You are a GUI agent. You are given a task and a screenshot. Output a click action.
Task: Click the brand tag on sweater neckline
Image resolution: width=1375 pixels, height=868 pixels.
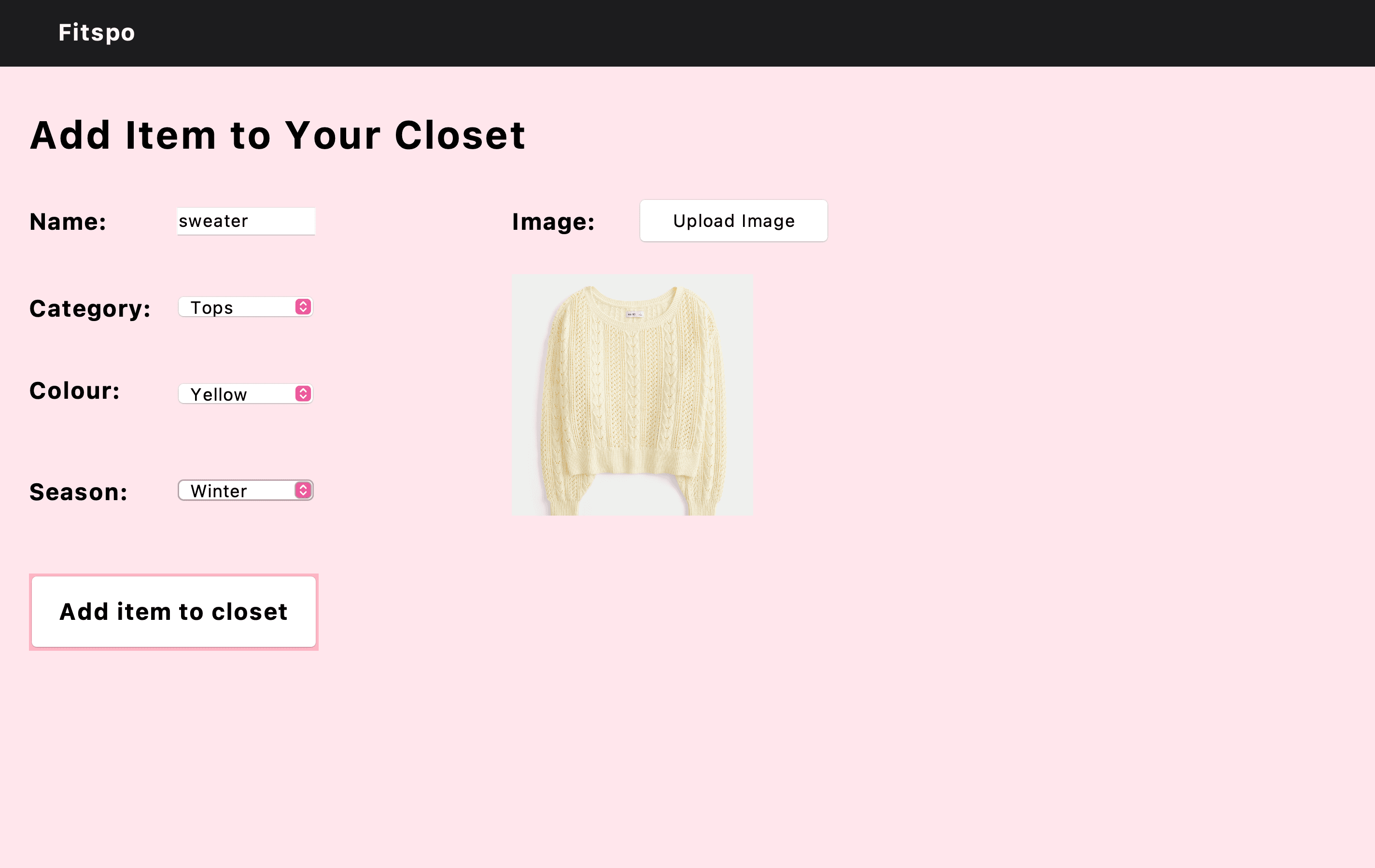(x=634, y=314)
